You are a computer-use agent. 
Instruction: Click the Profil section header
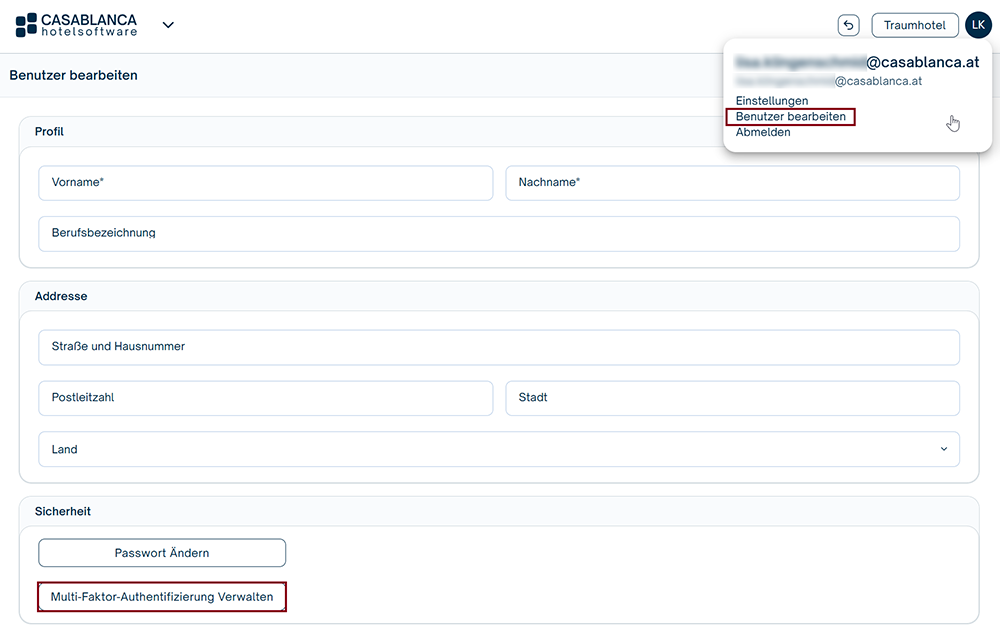(50, 132)
